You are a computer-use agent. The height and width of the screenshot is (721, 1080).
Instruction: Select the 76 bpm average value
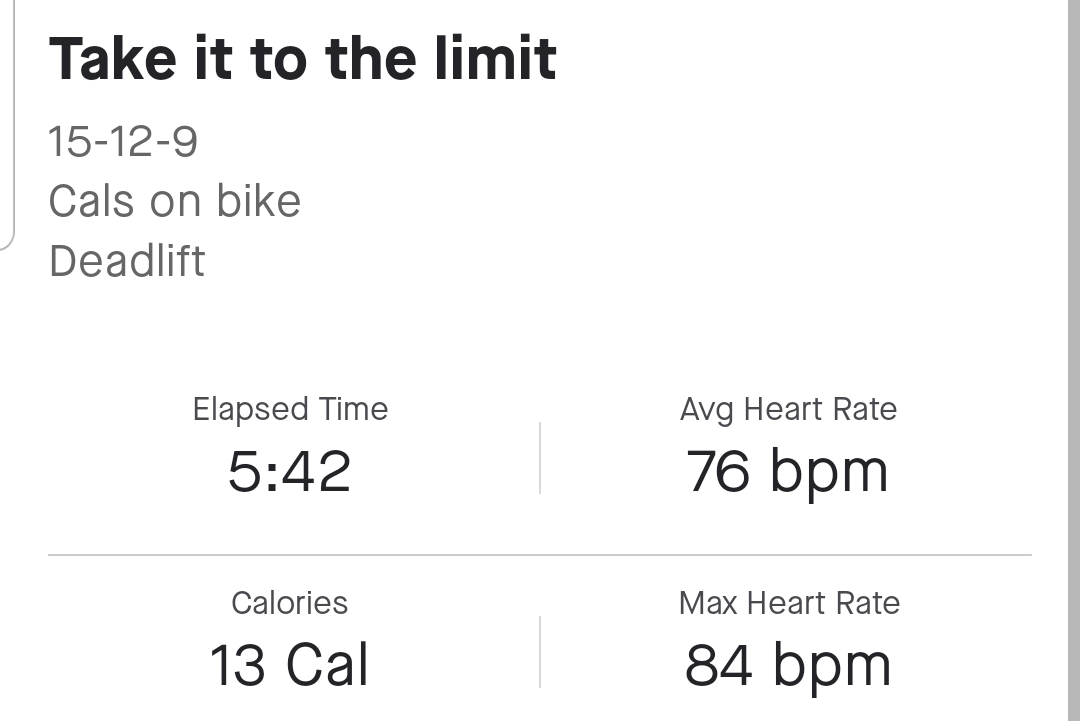(x=787, y=472)
